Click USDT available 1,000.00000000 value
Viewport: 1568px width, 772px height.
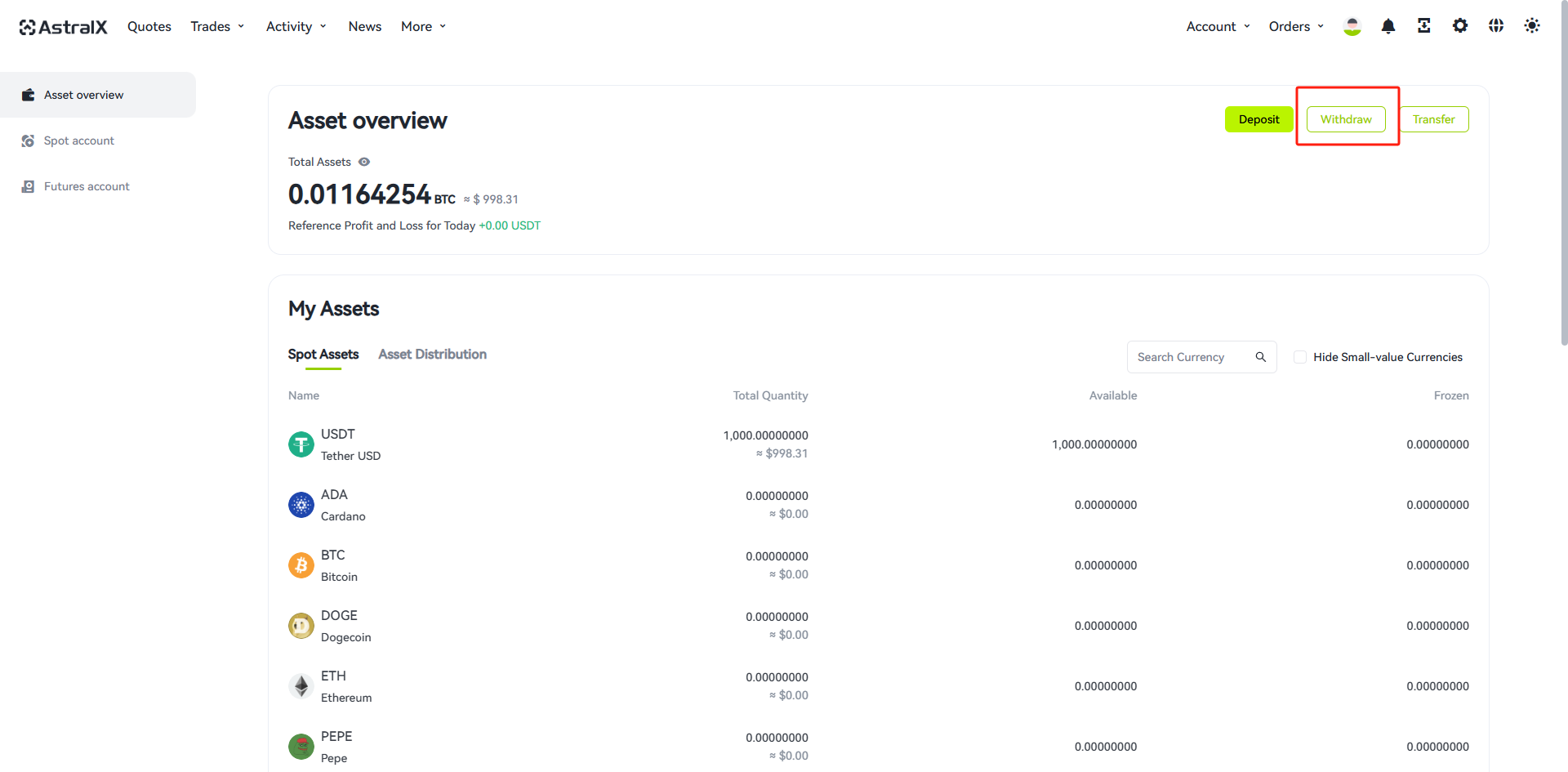pyautogui.click(x=1094, y=444)
